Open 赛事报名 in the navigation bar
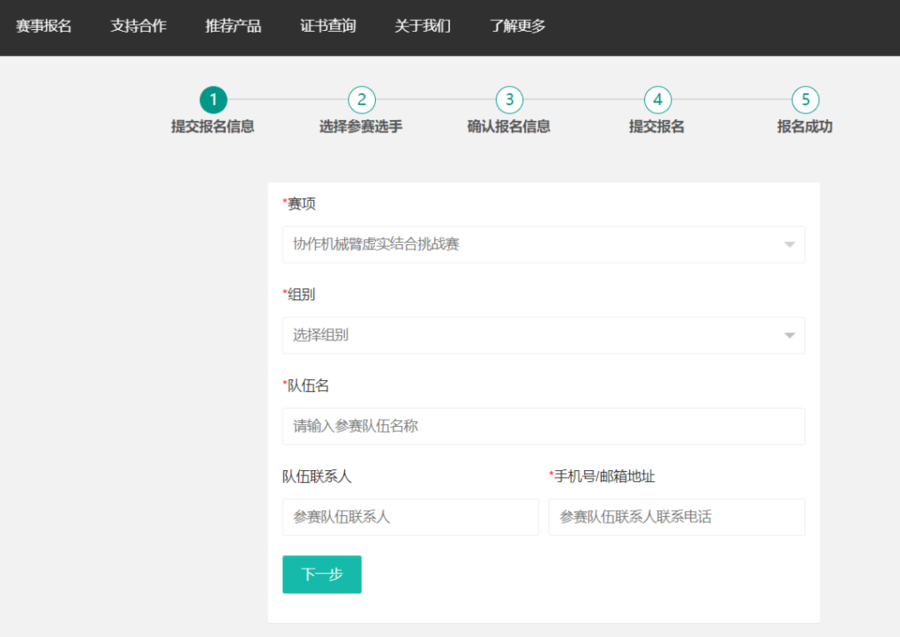900x637 pixels. tap(44, 26)
